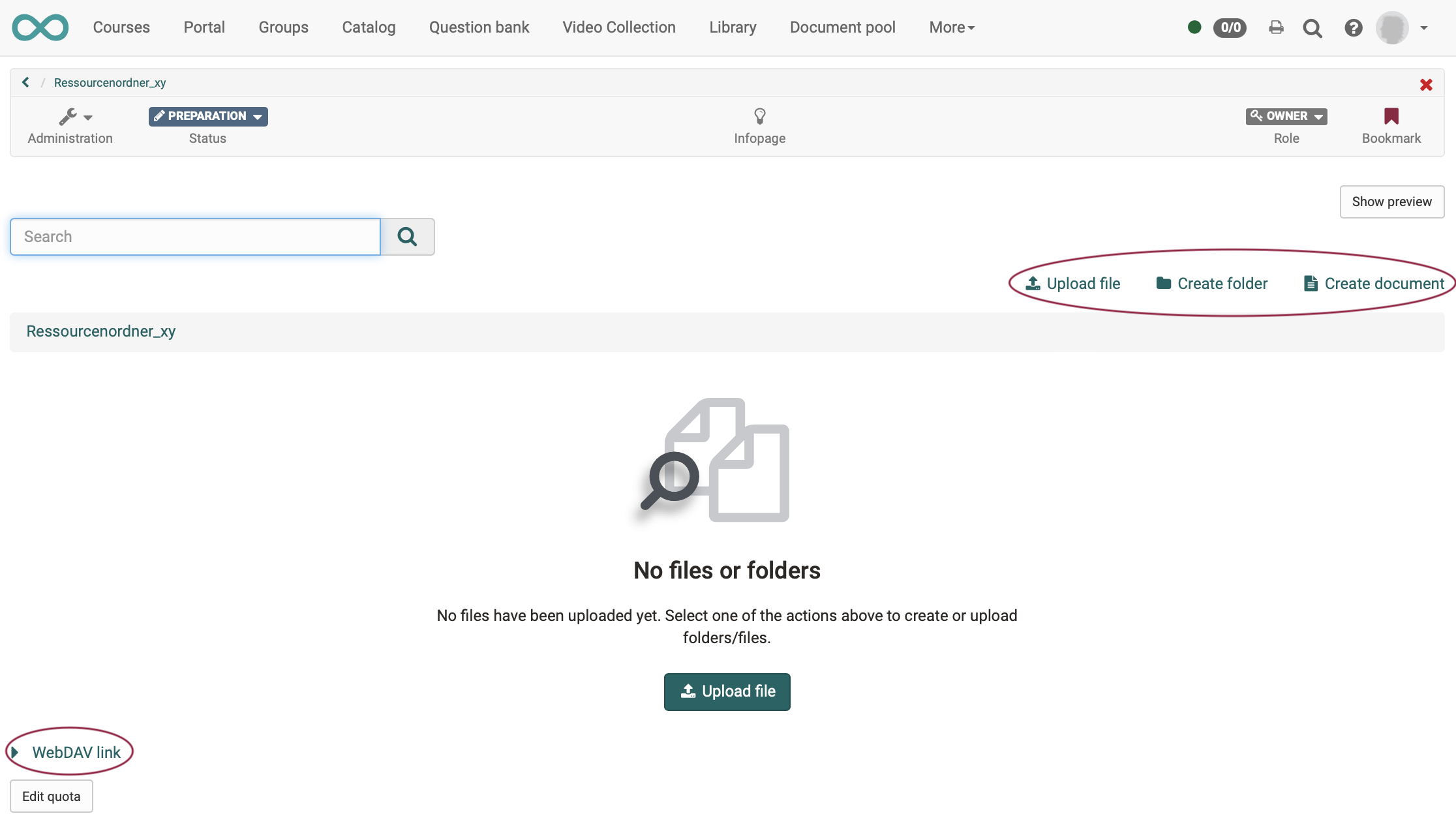Click the red X close icon
1456x831 pixels.
(x=1426, y=85)
